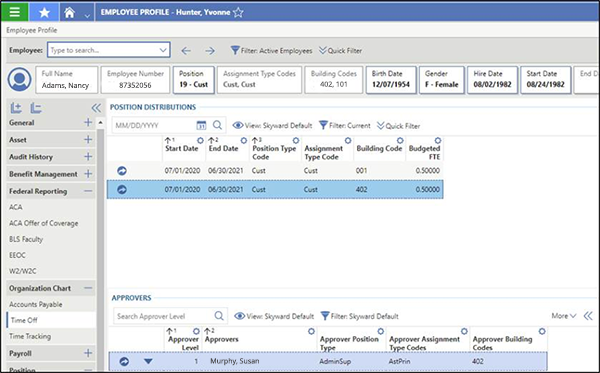Image resolution: width=600 pixels, height=373 pixels.
Task: Expand Murphy, Susan row dropdown triangle
Action: point(148,361)
